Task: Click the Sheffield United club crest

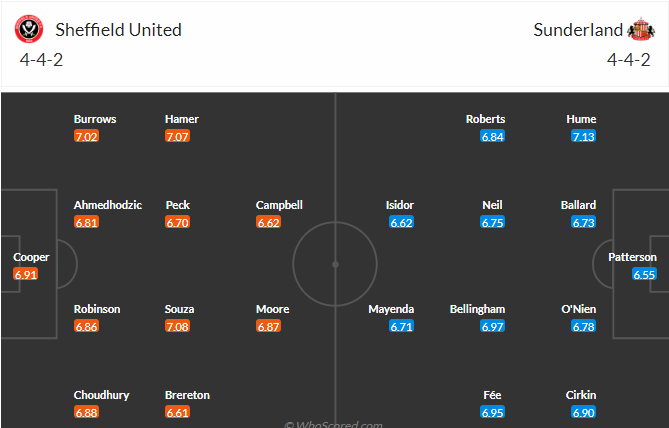Action: pos(29,29)
